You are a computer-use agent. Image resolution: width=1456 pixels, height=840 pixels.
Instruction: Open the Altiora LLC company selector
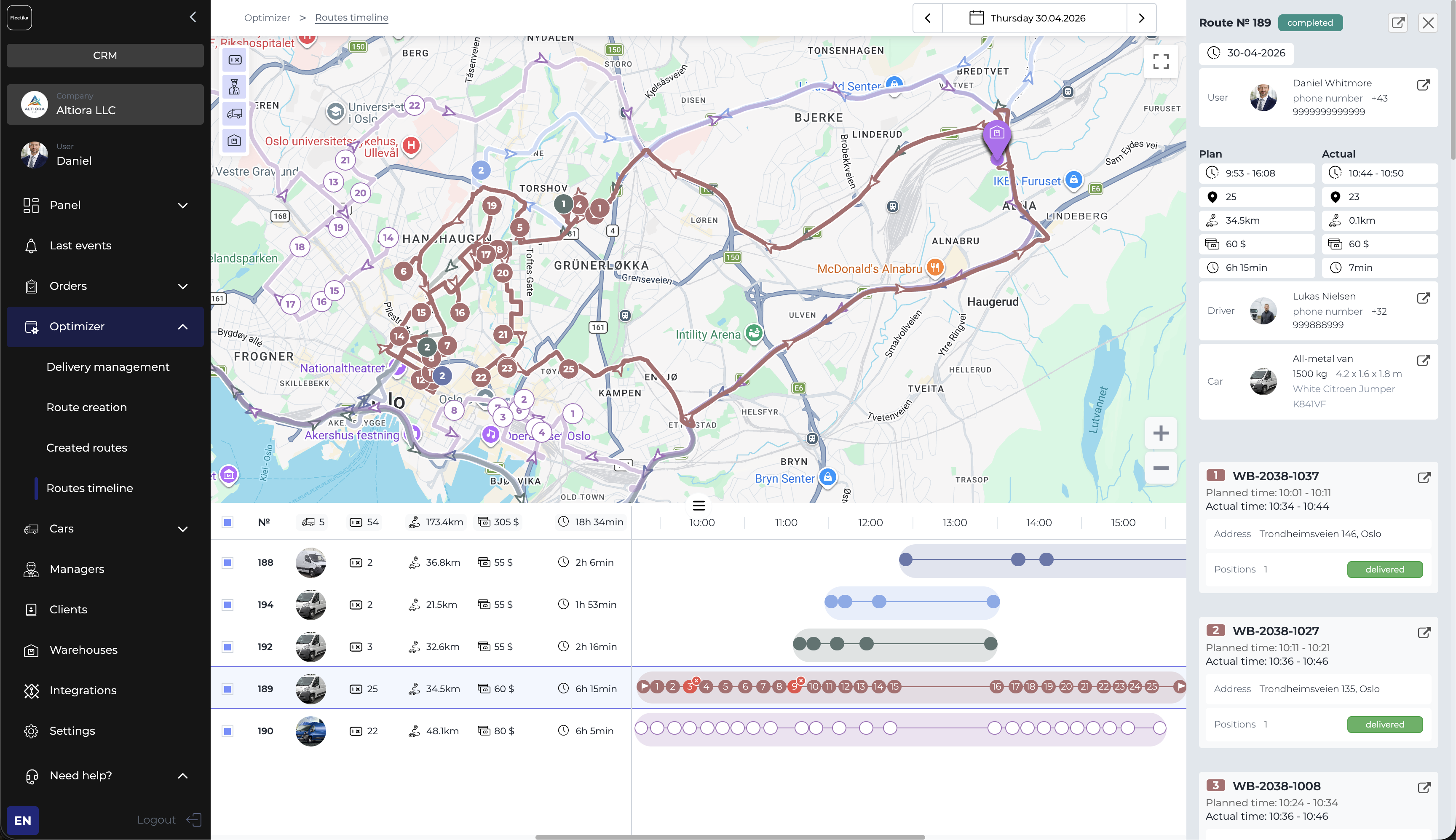[105, 104]
